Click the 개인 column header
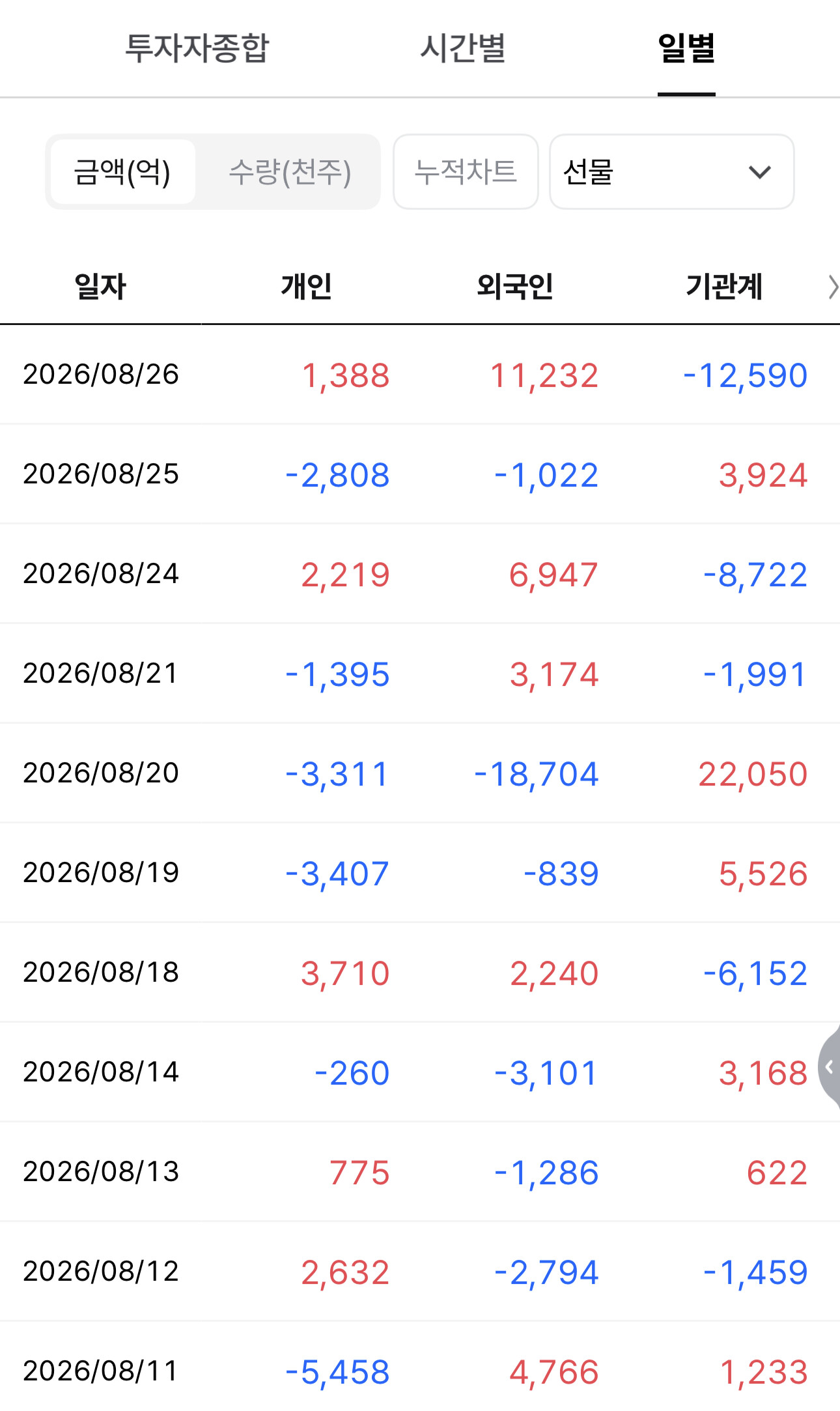Screen dimensions: 840x1411 (306, 287)
